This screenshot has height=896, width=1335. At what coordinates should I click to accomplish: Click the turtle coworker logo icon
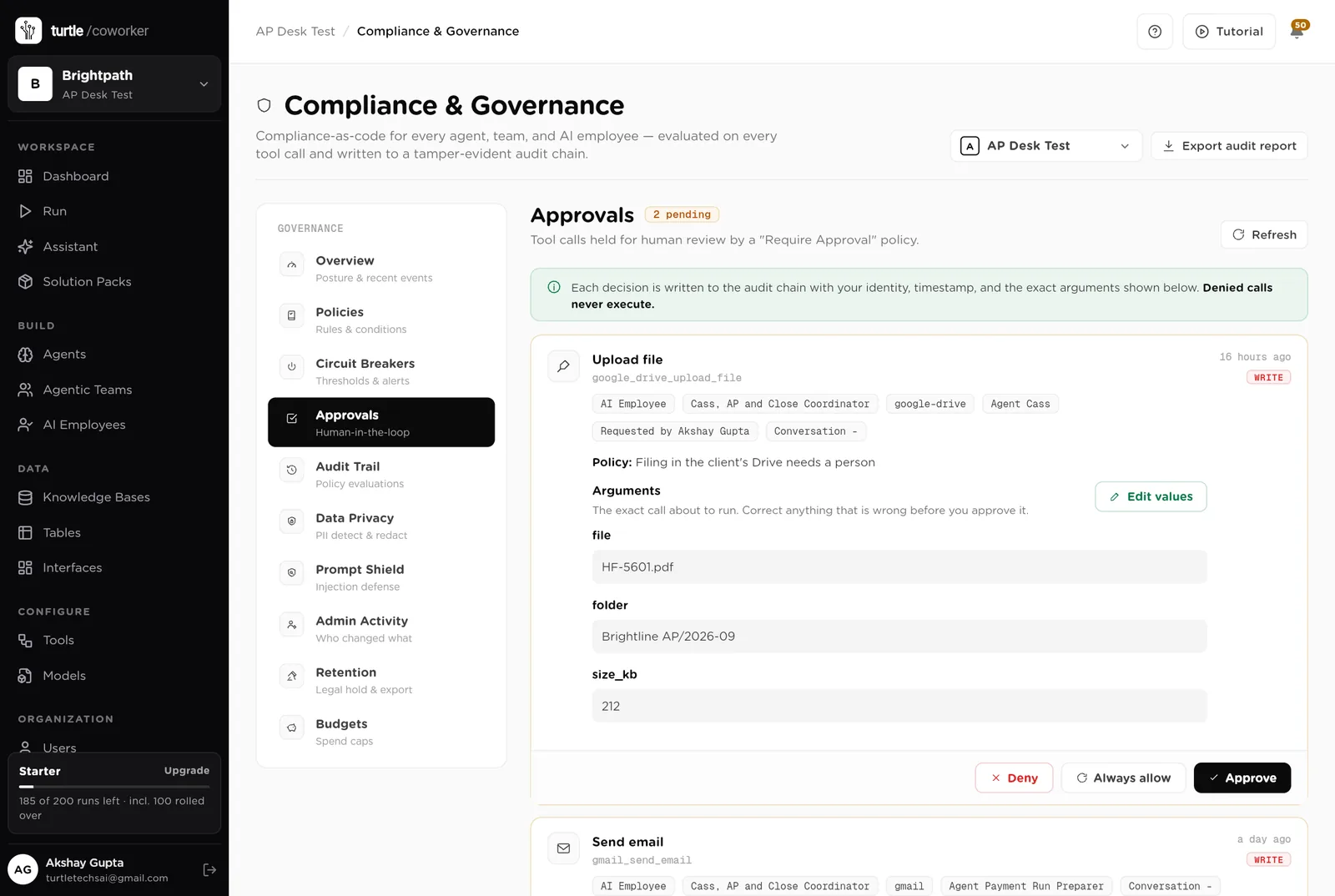coord(28,30)
